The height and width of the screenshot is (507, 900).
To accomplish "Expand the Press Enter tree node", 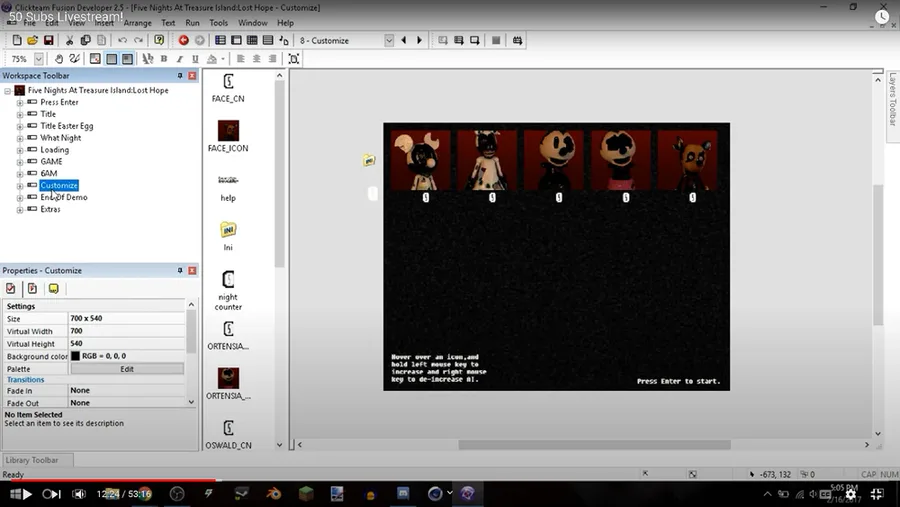I will (x=20, y=102).
